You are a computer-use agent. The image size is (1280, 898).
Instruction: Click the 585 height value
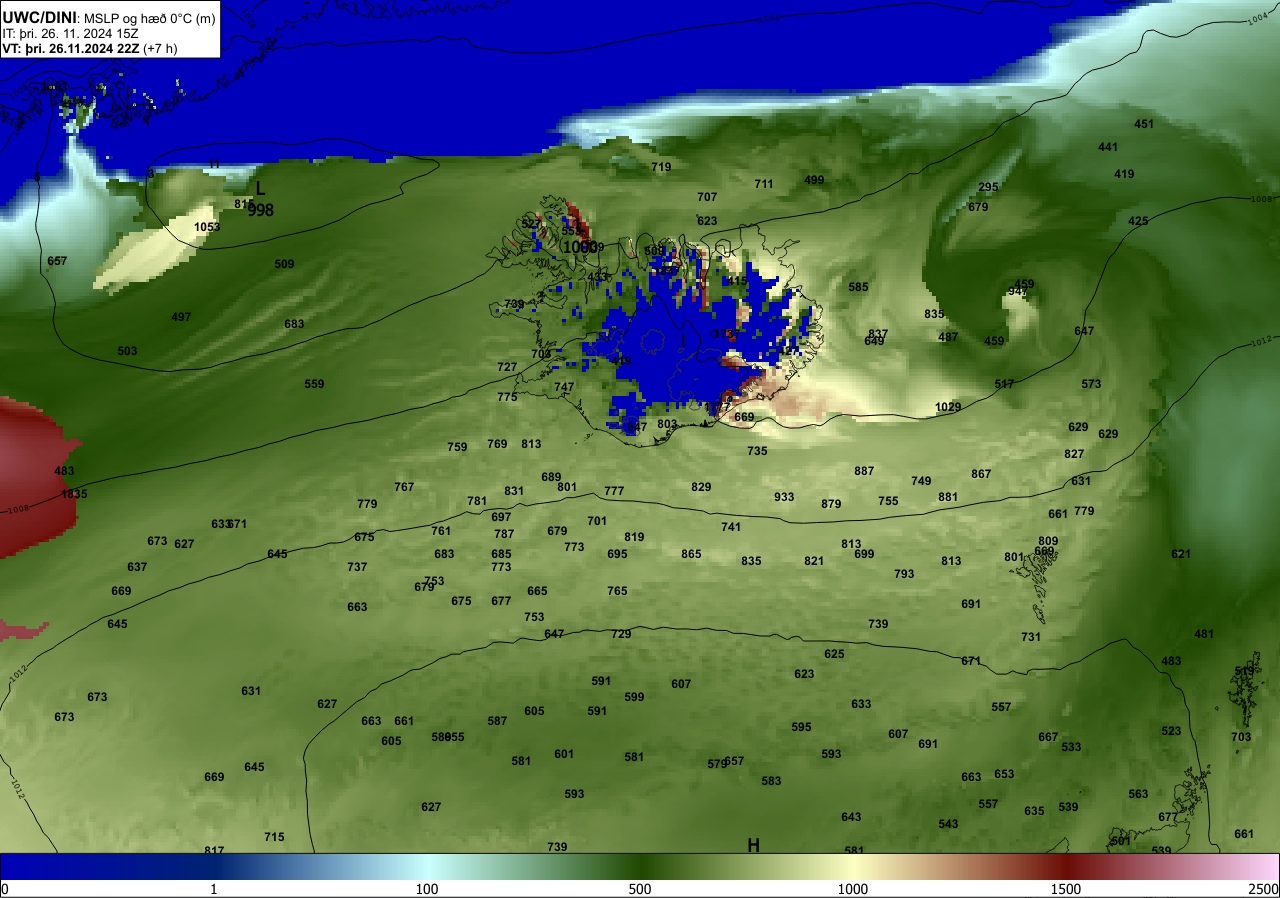[858, 287]
